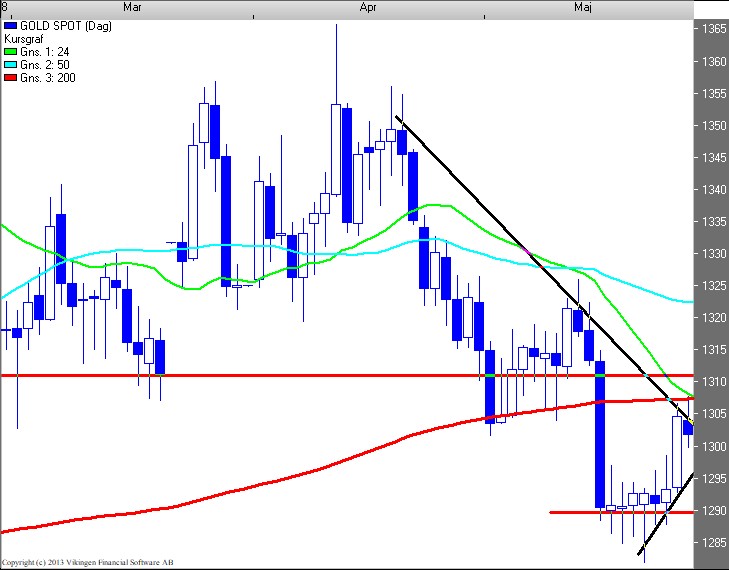Image resolution: width=729 pixels, height=570 pixels.
Task: Click the 1360 price axis label
Action: click(x=714, y=61)
